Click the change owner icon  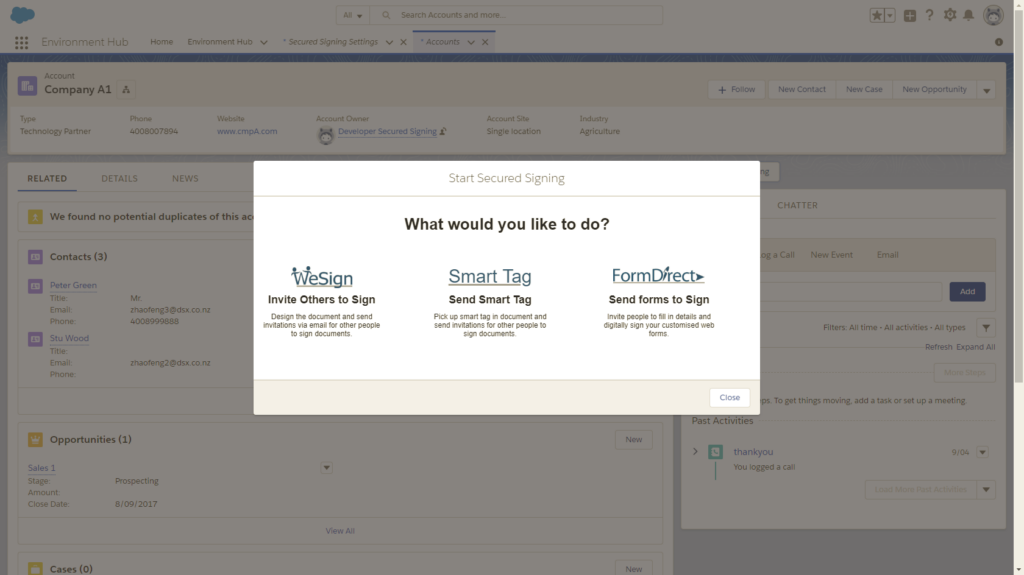pos(443,131)
